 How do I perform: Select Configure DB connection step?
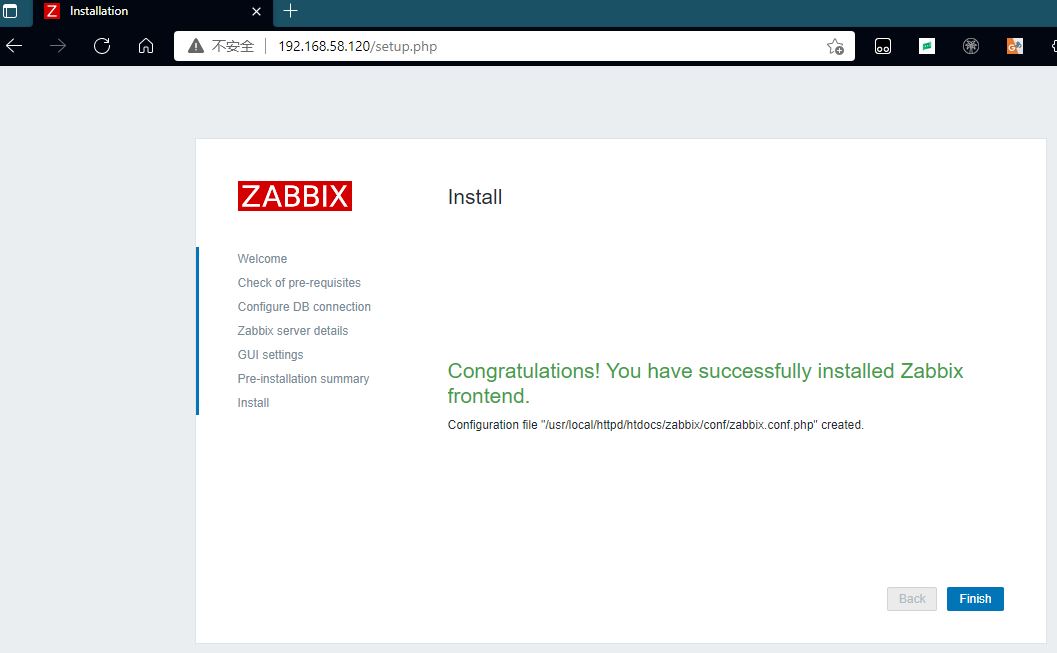(304, 307)
